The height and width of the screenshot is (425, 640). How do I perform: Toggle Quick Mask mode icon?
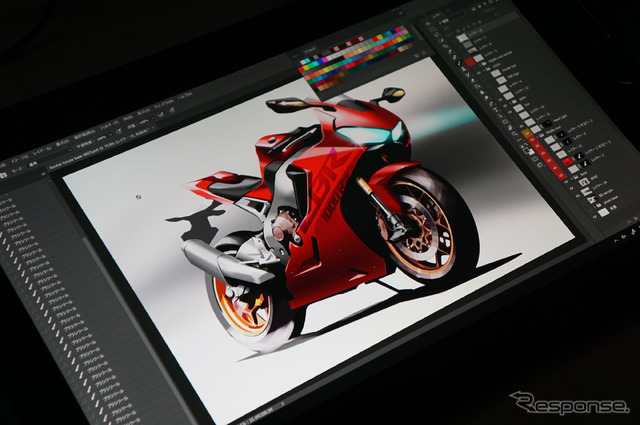coord(535,159)
